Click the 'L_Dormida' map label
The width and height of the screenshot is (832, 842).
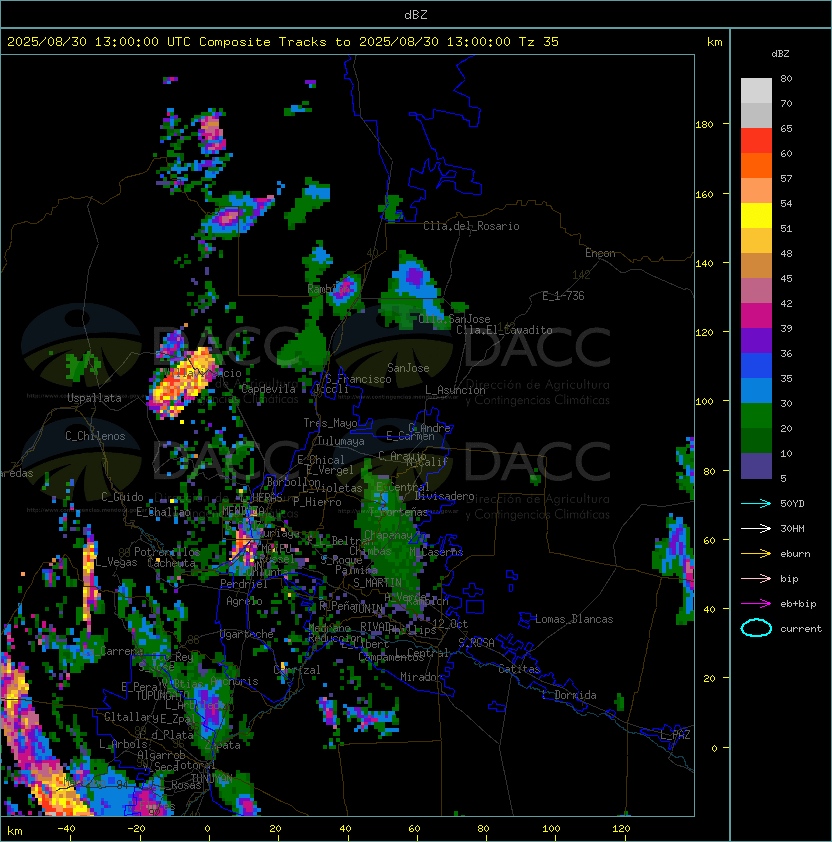[x=569, y=695]
